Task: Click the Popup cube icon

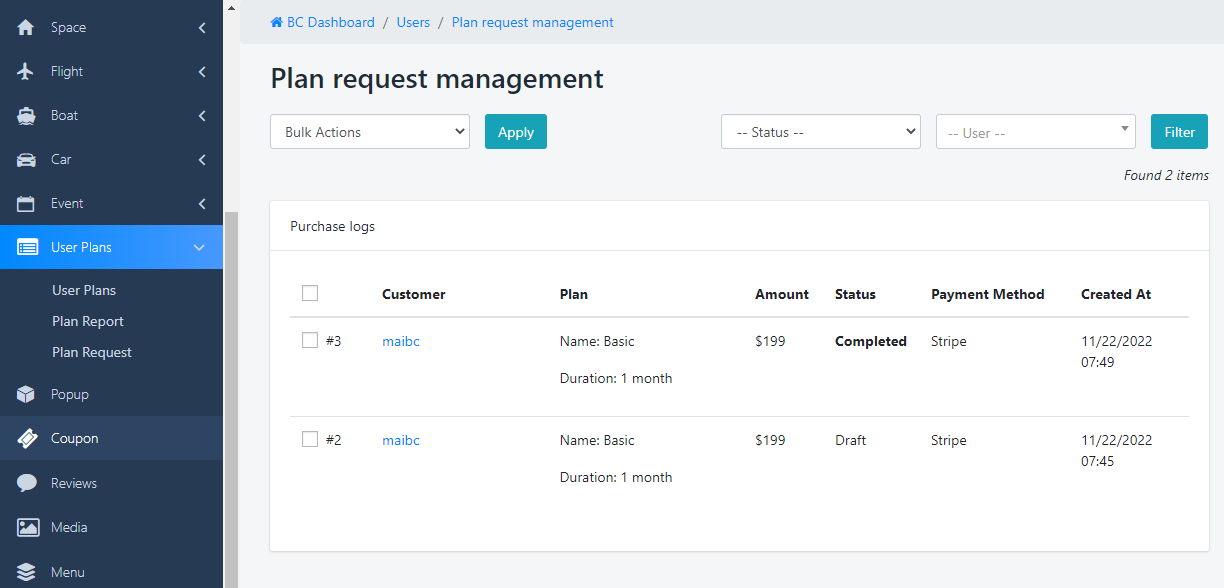Action: coord(27,395)
